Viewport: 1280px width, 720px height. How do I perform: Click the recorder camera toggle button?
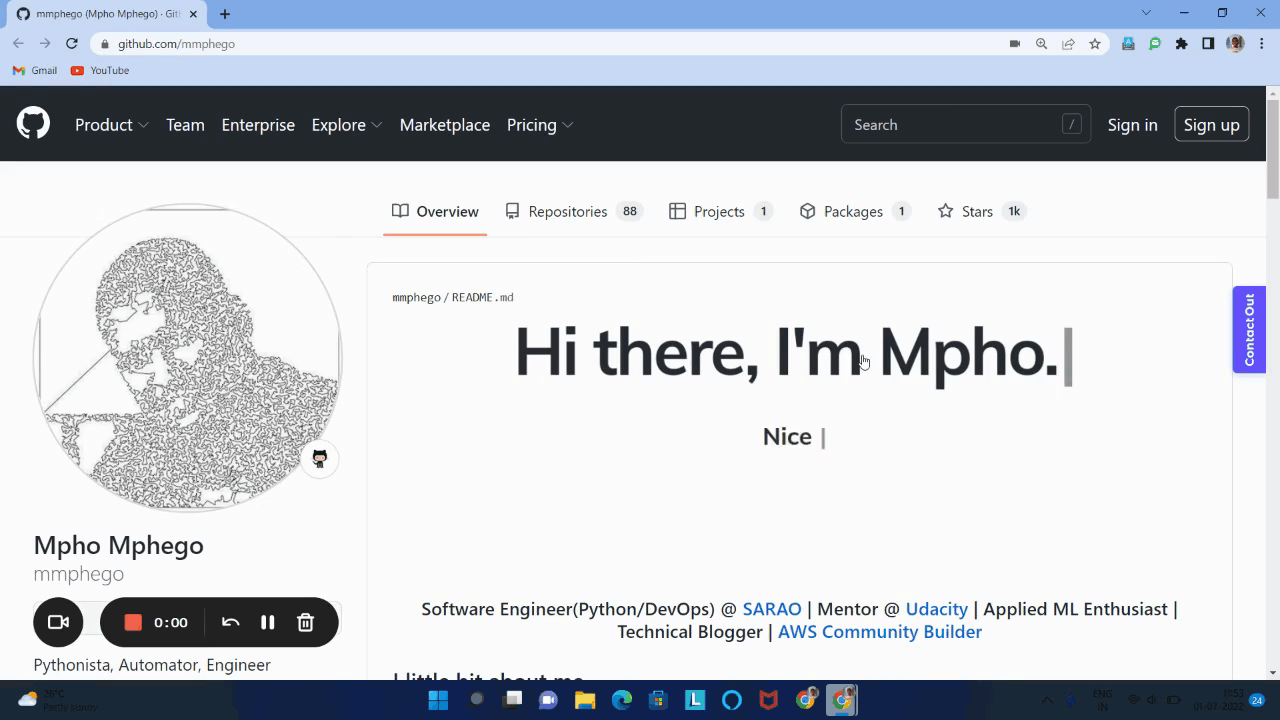coord(58,622)
